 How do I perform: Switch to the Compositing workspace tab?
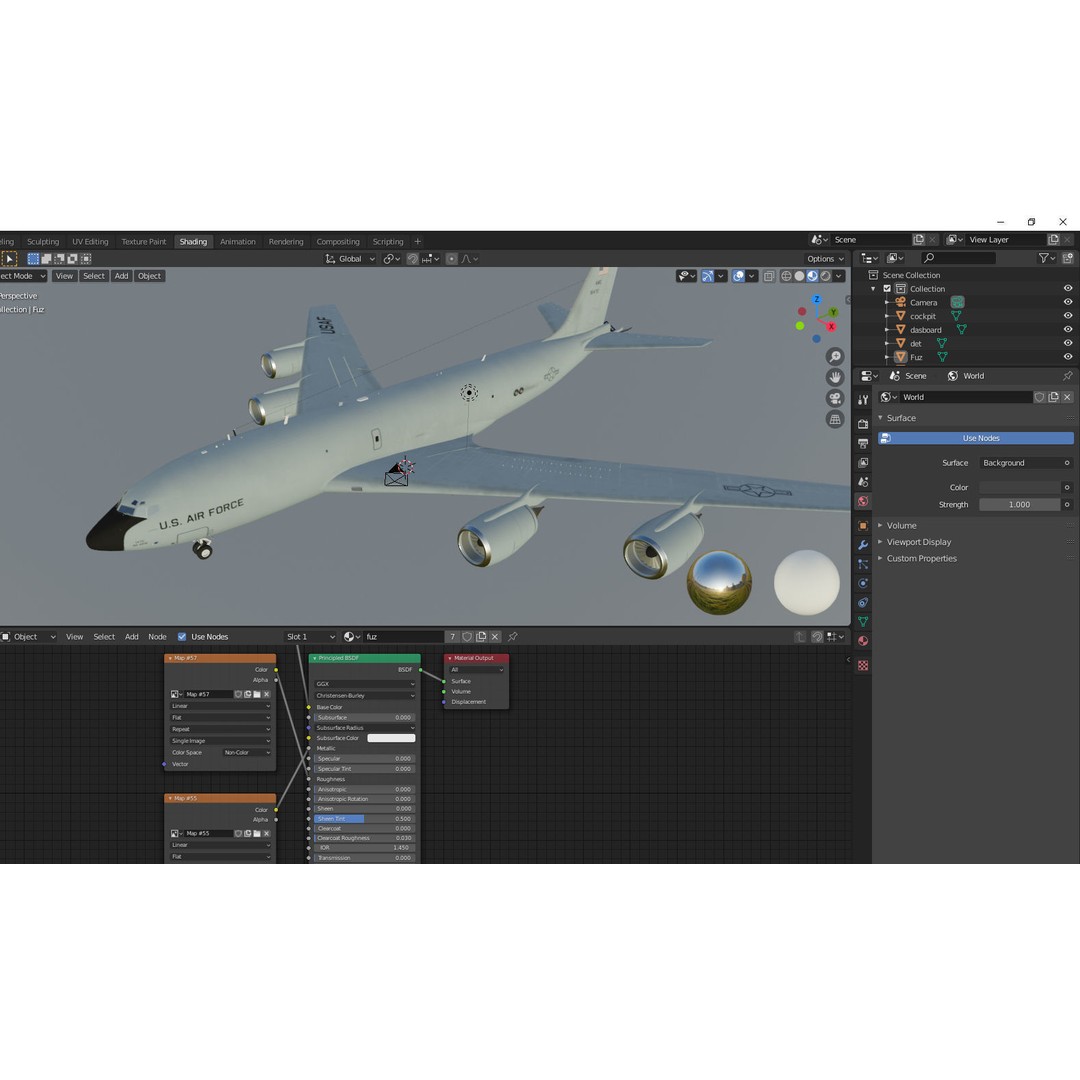coord(338,242)
